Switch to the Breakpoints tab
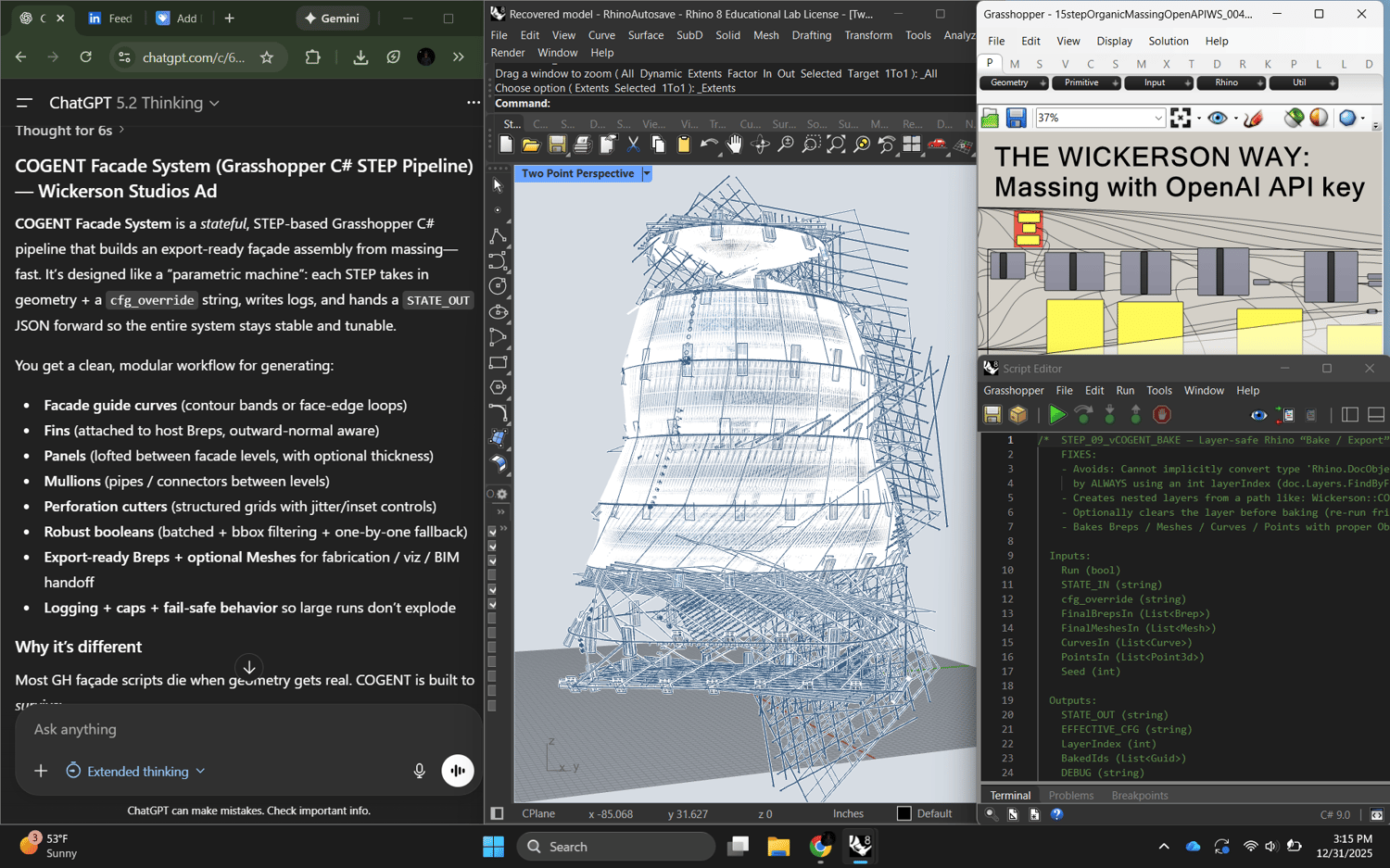 1140,796
